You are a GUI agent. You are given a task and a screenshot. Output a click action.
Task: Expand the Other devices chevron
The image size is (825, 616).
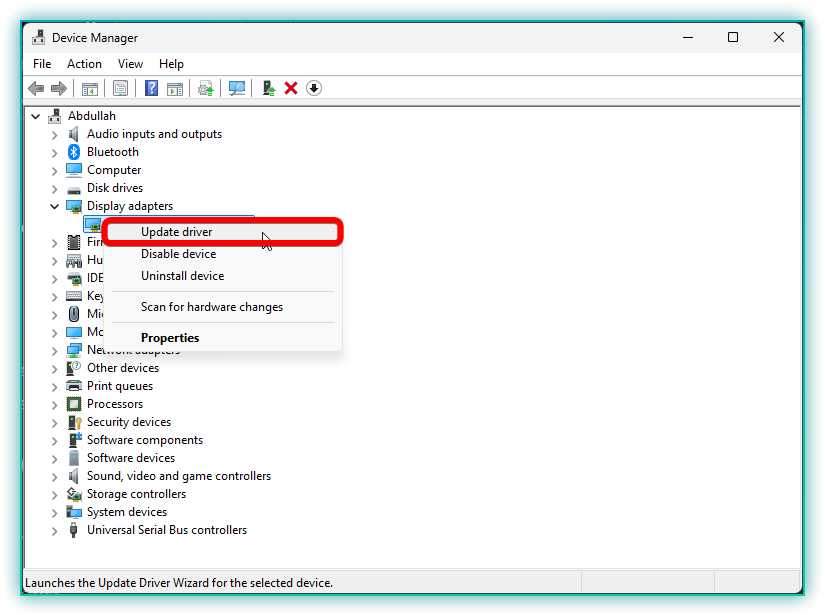click(54, 369)
